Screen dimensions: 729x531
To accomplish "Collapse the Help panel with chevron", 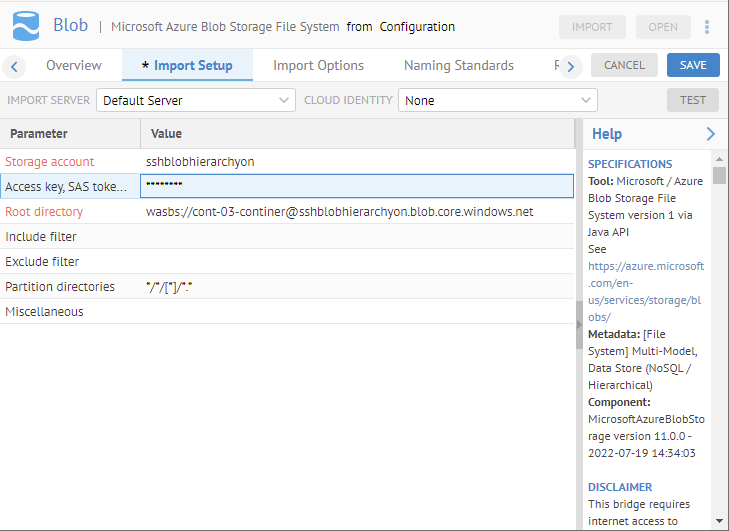I will click(710, 134).
